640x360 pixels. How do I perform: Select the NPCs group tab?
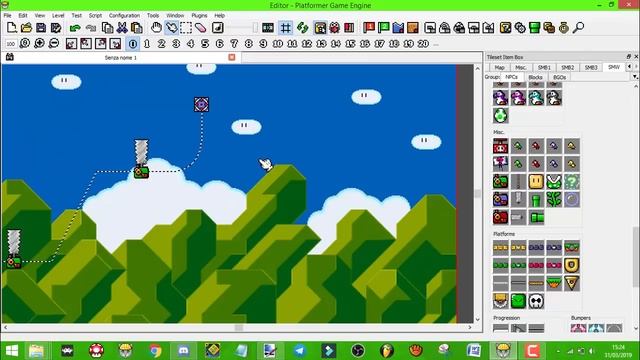[511, 77]
